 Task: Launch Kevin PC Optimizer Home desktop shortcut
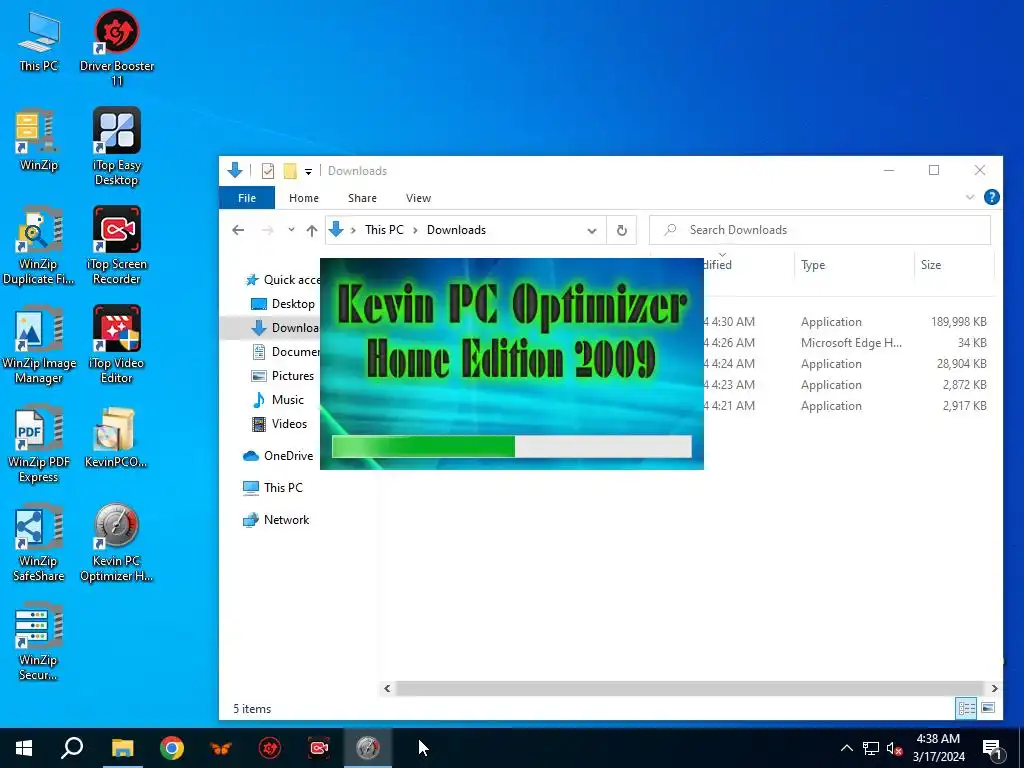click(117, 543)
